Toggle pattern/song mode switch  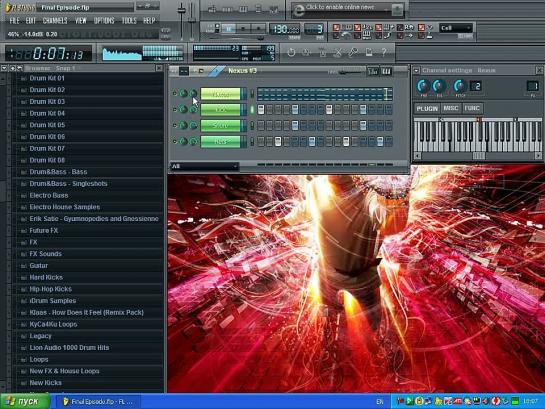click(217, 28)
